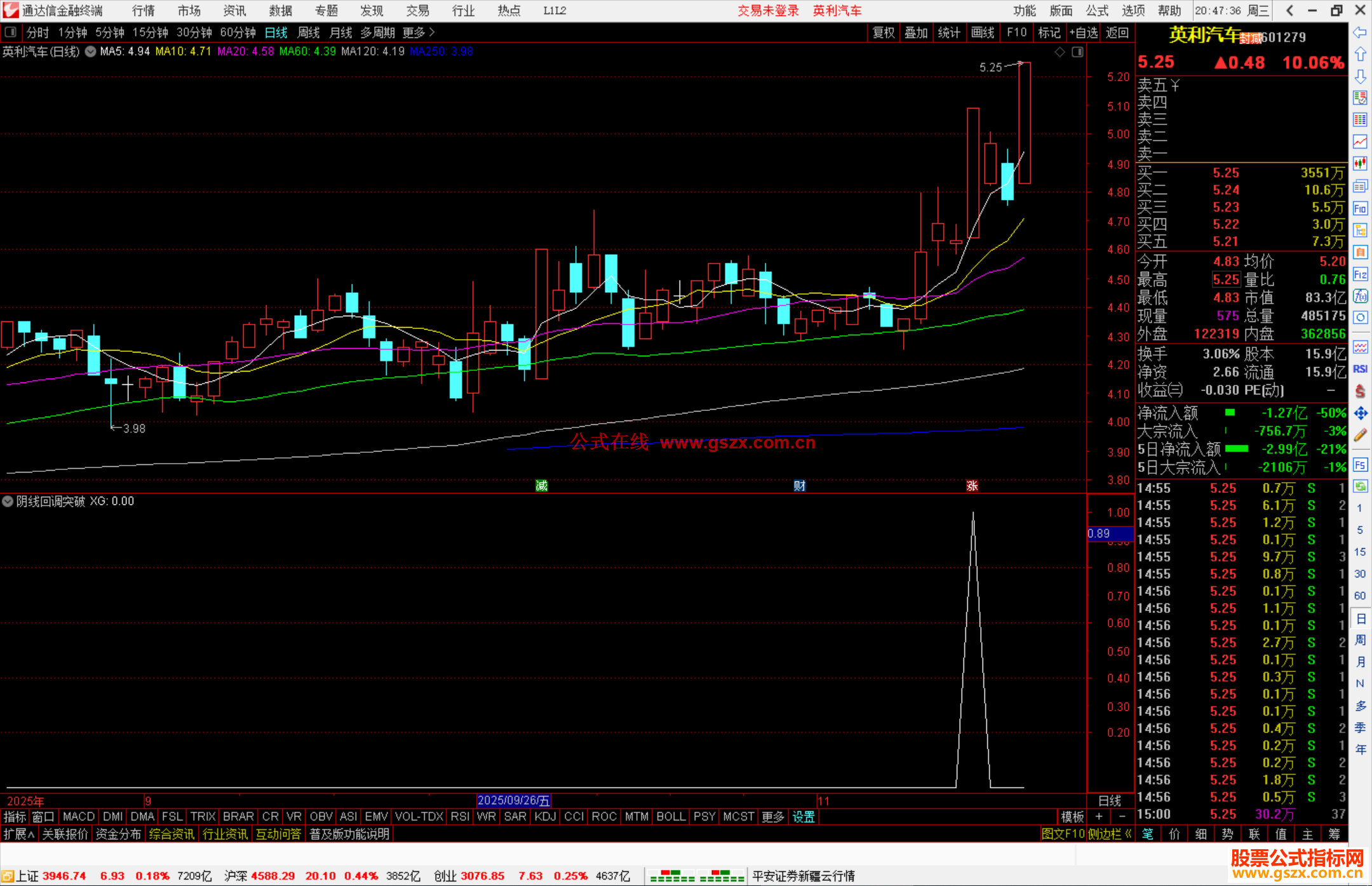
Task: Select the pencil drawing tool icon
Action: (x=1360, y=436)
